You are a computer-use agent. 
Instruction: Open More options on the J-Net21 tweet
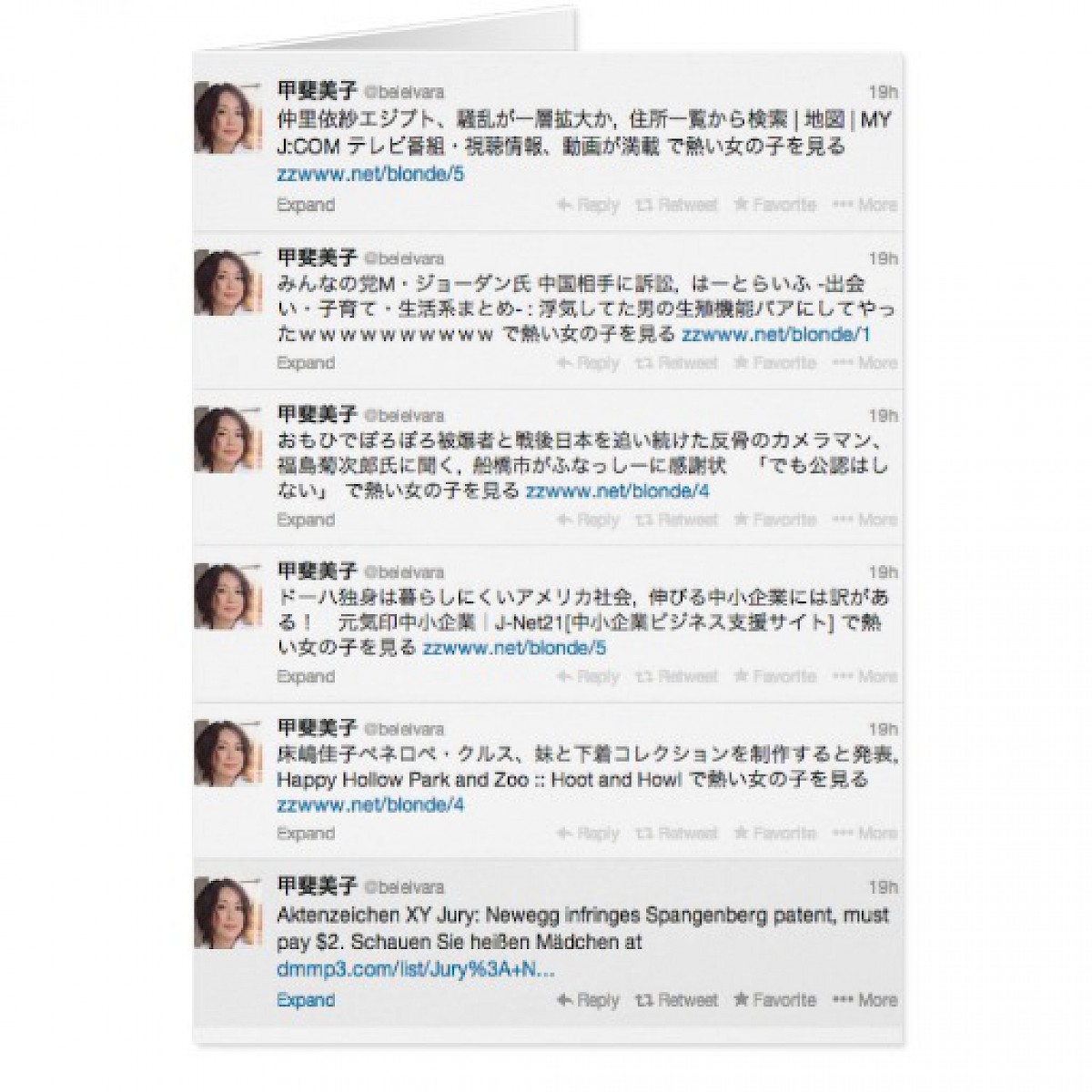tap(865, 677)
